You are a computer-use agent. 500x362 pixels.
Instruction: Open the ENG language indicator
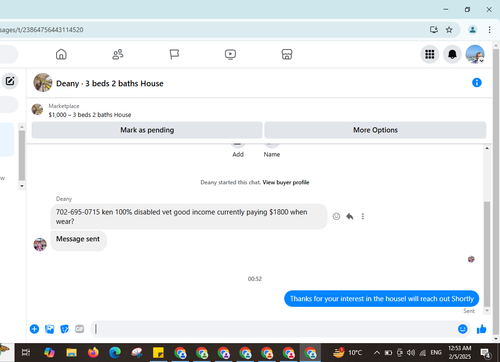(x=436, y=352)
